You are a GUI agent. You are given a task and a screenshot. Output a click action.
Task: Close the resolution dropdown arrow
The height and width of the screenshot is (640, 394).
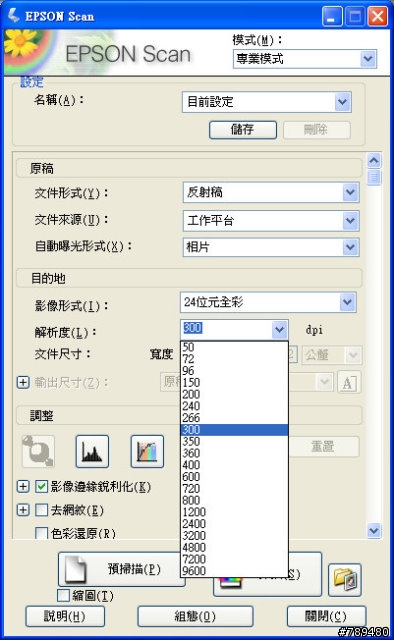click(280, 329)
